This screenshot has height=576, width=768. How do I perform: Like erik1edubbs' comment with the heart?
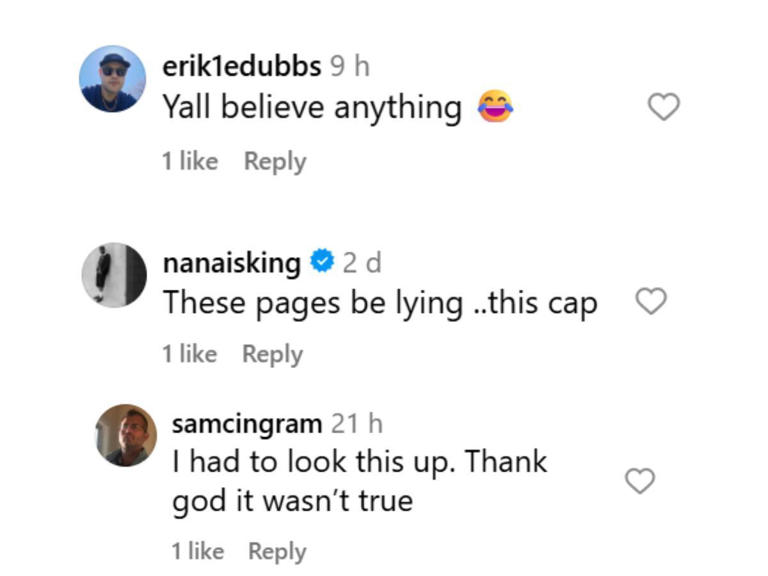[x=664, y=107]
